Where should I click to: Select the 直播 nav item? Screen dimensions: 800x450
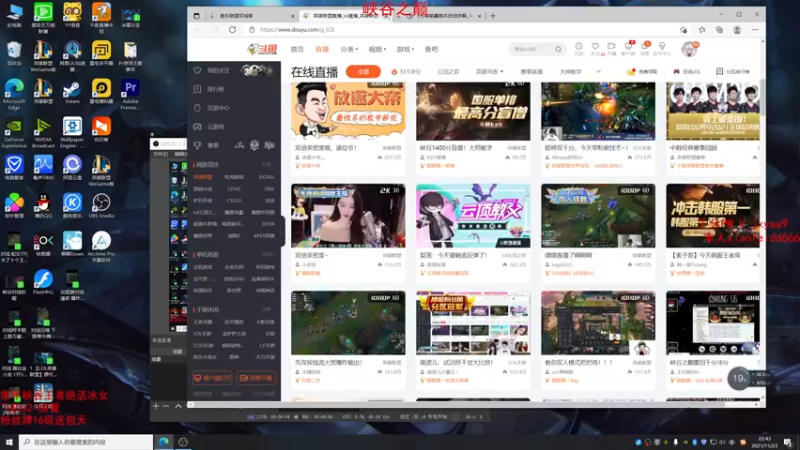322,49
